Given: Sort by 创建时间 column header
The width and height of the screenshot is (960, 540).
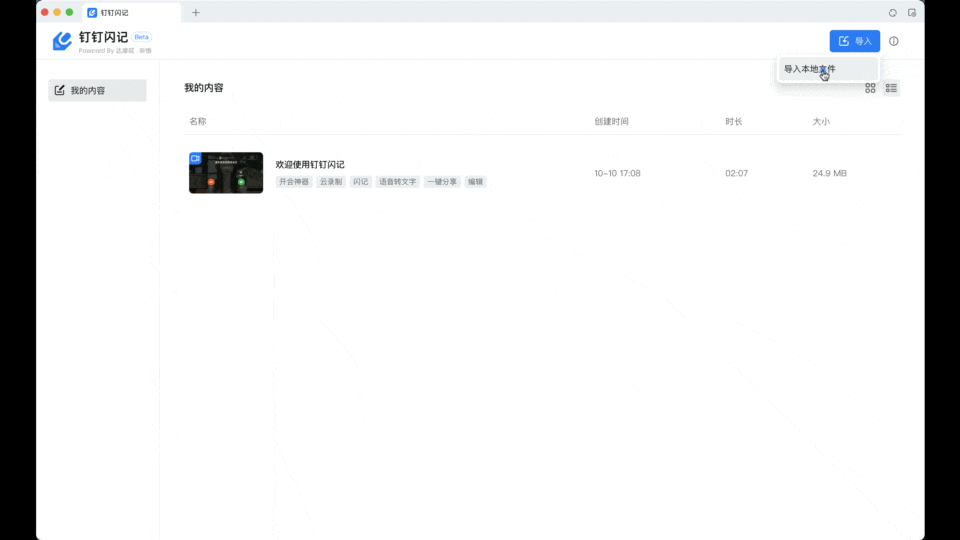Looking at the screenshot, I should tap(611, 121).
